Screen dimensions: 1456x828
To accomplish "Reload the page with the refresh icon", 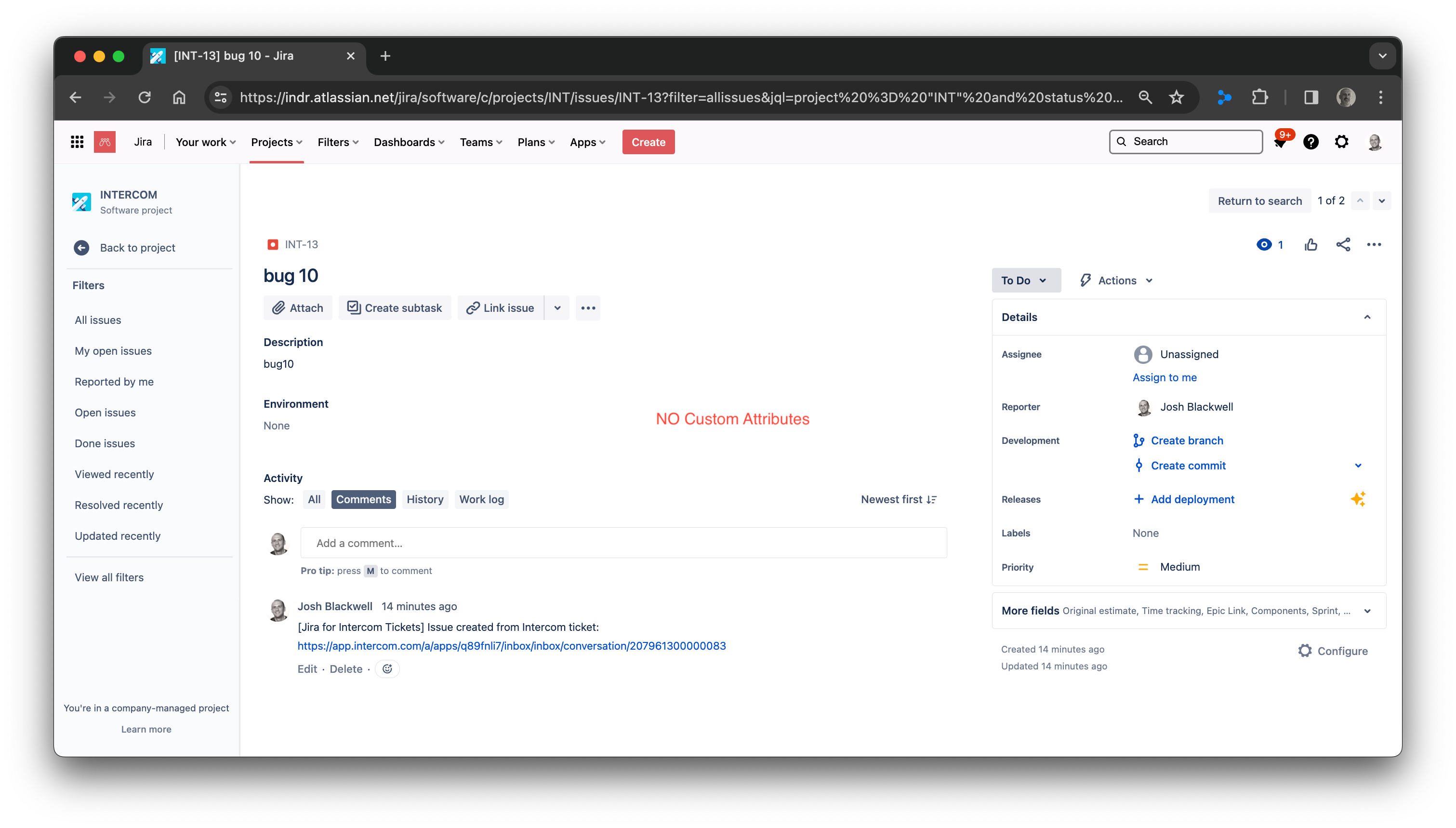I will coord(145,97).
